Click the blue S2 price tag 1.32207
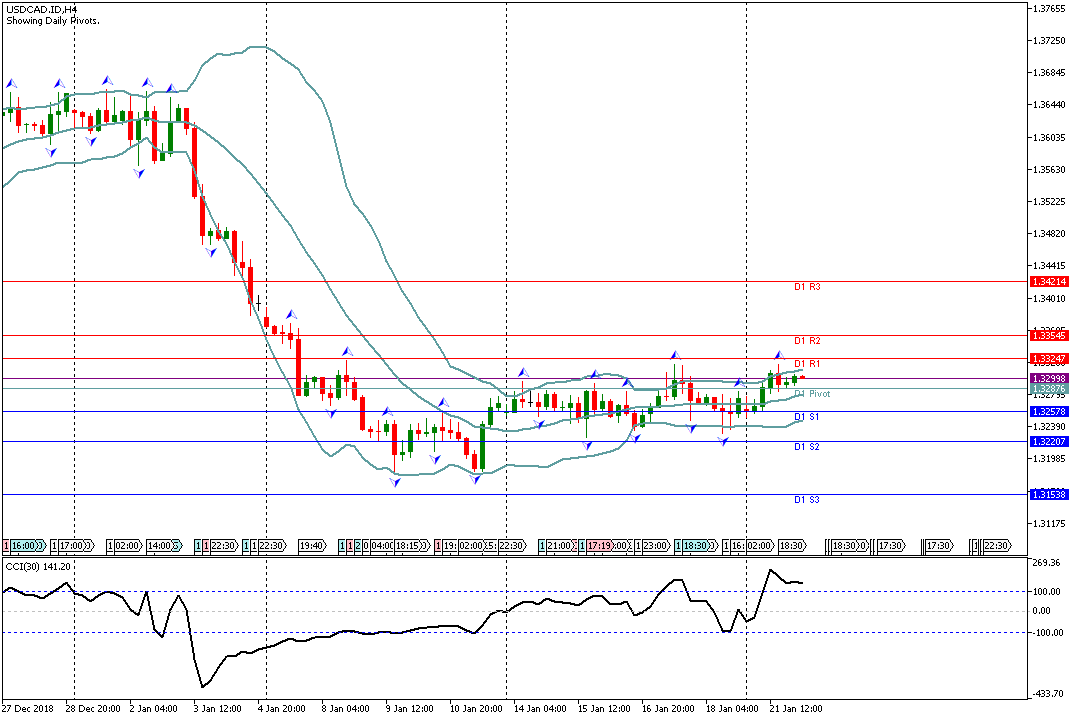1080x720 pixels. pyautogui.click(x=1049, y=442)
